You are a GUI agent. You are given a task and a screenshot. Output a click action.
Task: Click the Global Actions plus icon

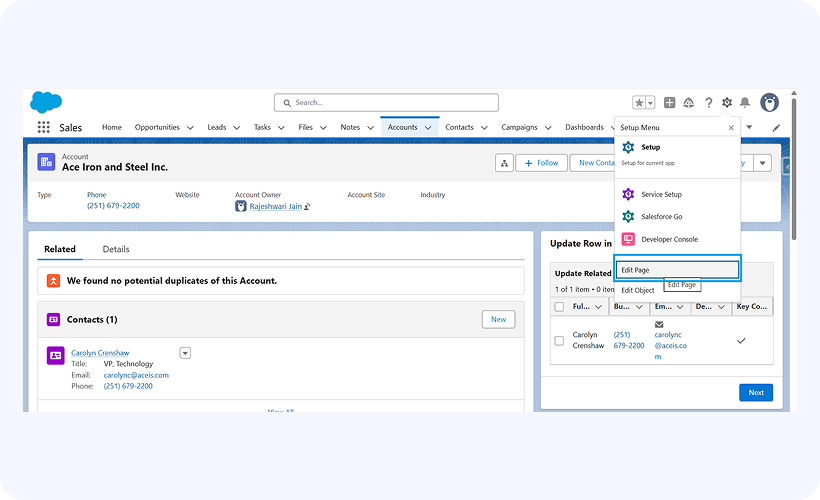(670, 103)
